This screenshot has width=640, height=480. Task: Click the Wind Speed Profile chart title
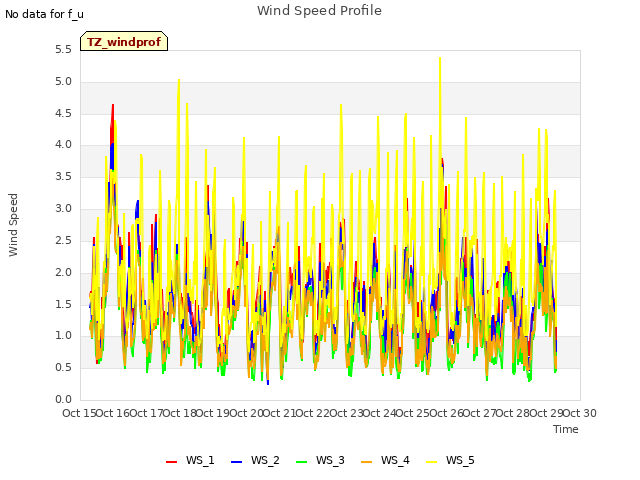319,11
